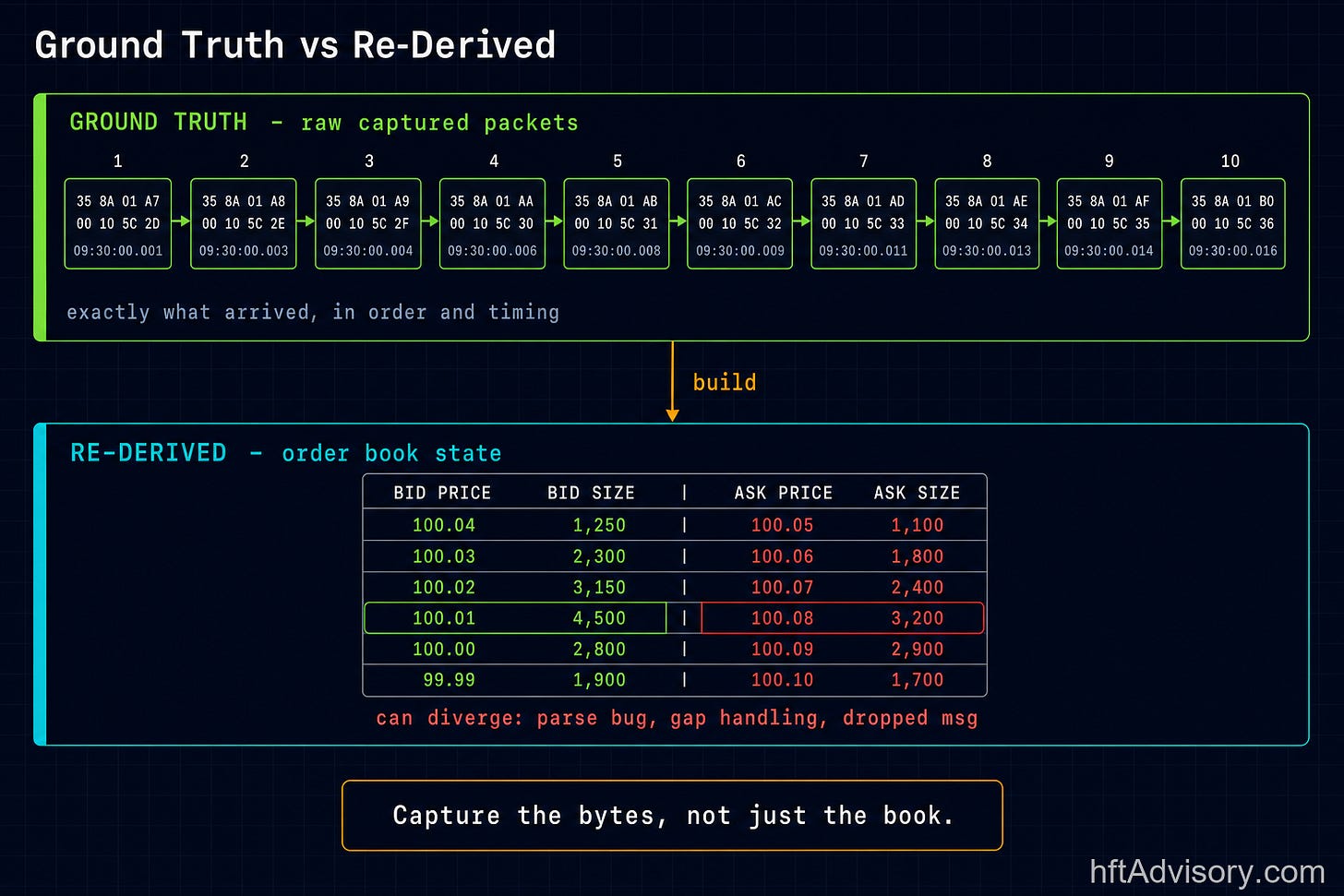
Task: Select timestamp 09:30:00.006 in packet 4
Action: tap(492, 251)
